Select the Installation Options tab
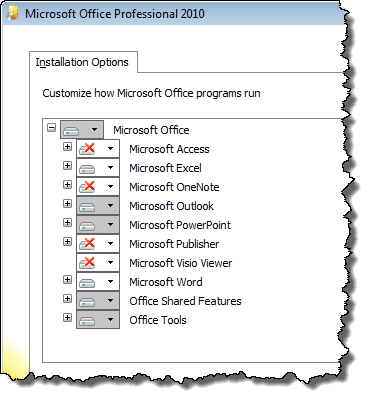 click(x=83, y=62)
